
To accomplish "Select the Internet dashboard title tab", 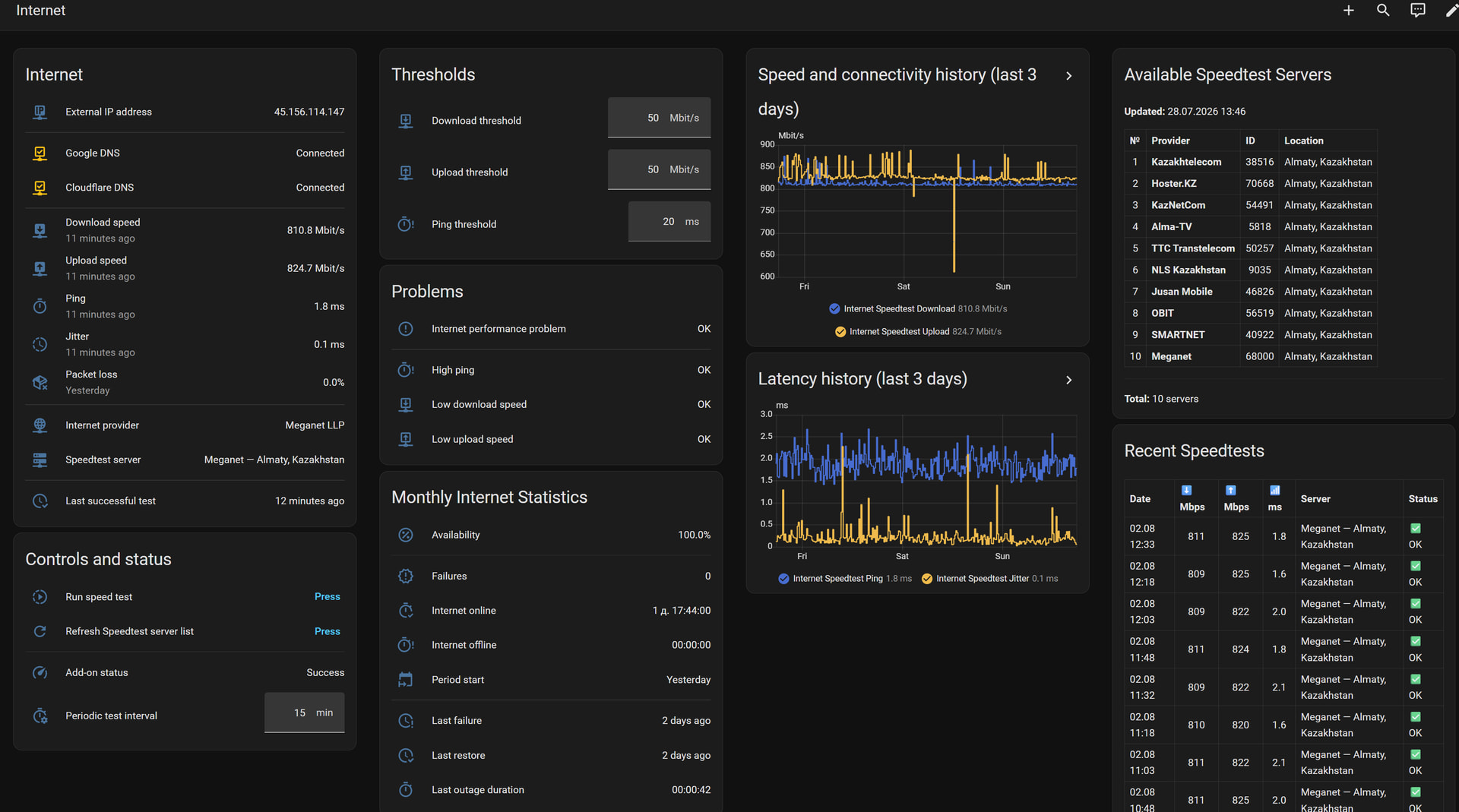I will tap(41, 11).
